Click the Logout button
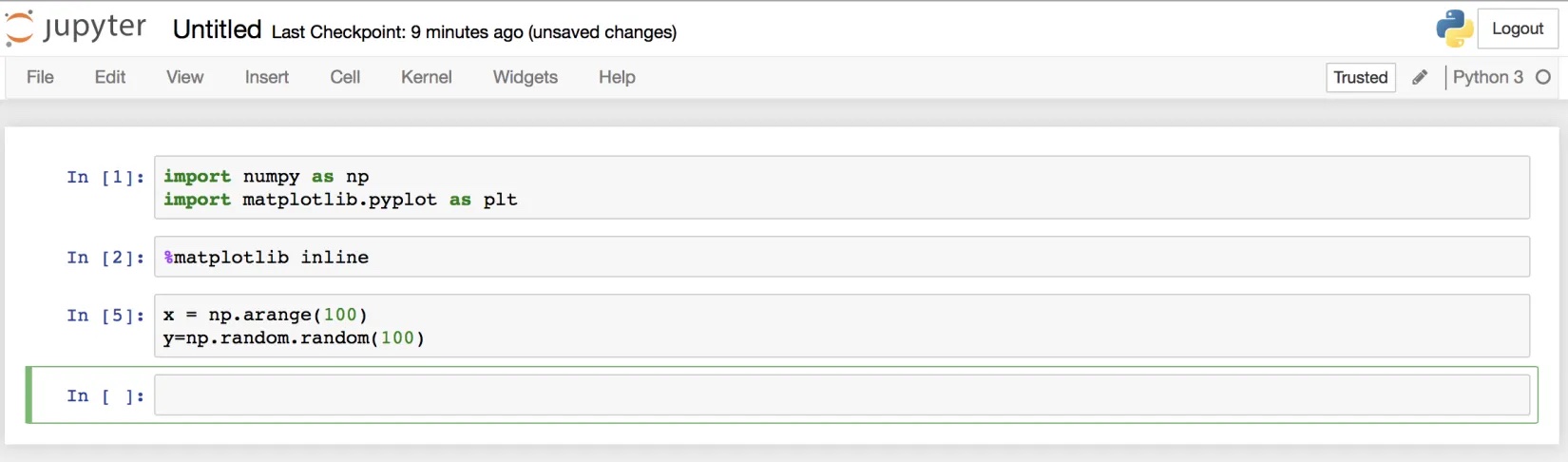The height and width of the screenshot is (462, 1568). coord(1518,29)
